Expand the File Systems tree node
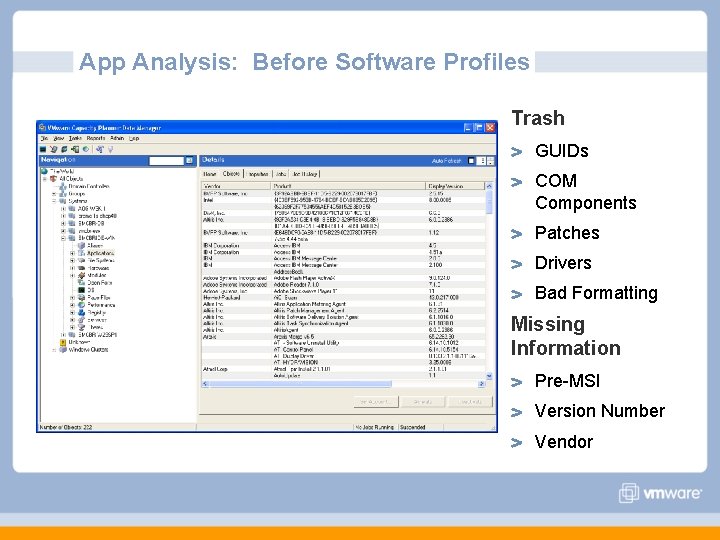Image resolution: width=720 pixels, height=540 pixels. pyautogui.click(x=72, y=260)
